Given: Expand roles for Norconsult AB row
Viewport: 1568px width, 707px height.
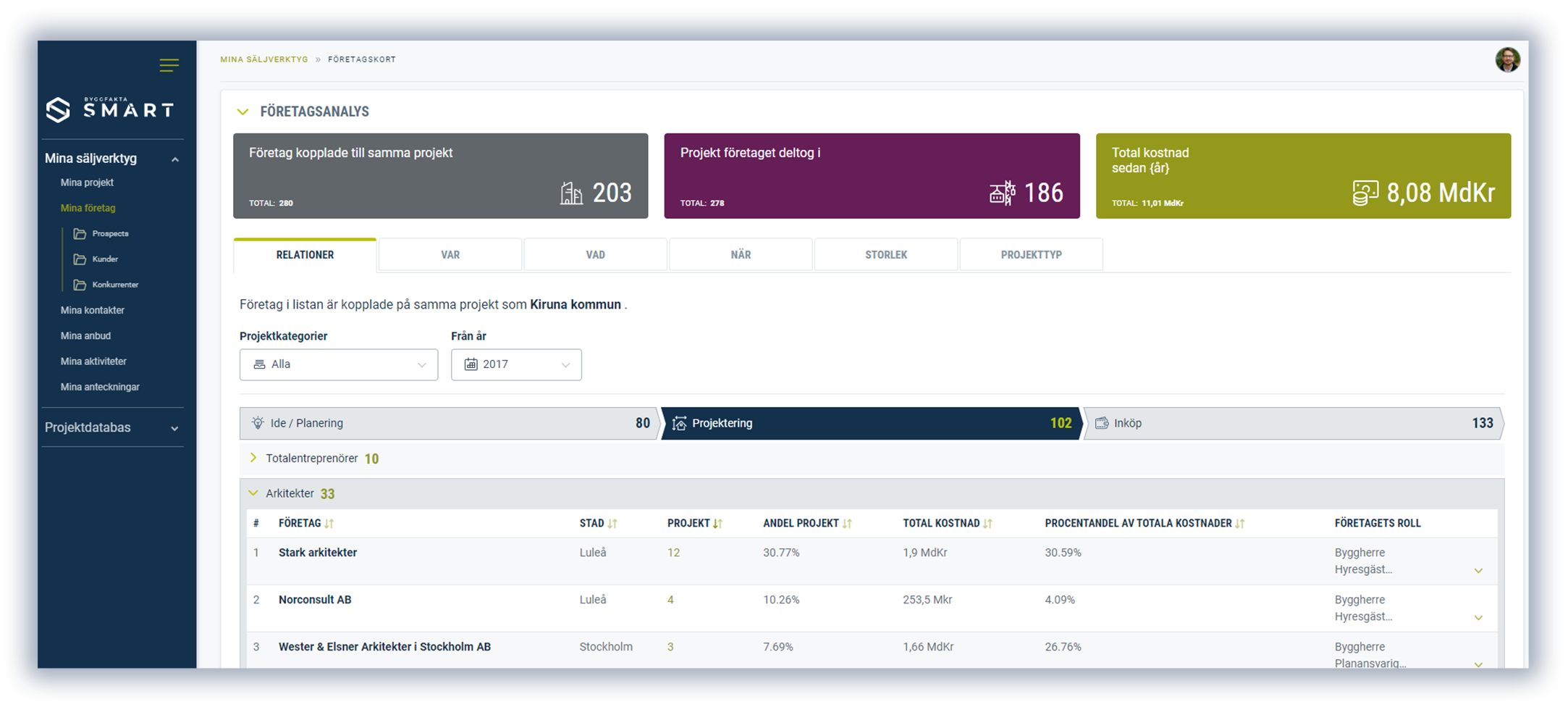Looking at the screenshot, I should [x=1478, y=618].
